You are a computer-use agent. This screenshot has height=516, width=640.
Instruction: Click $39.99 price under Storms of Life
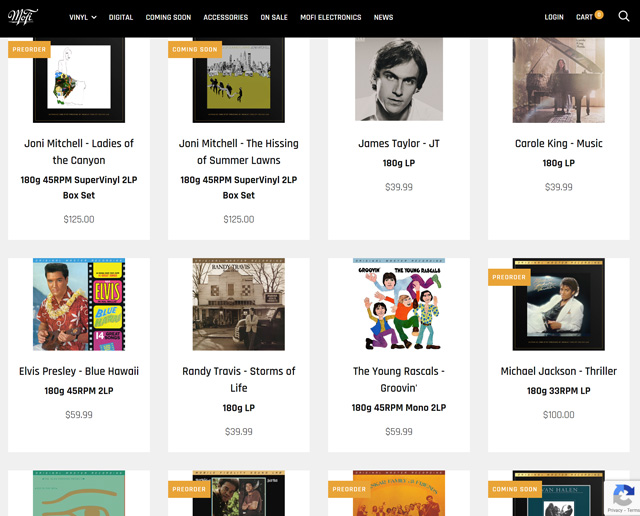239,432
